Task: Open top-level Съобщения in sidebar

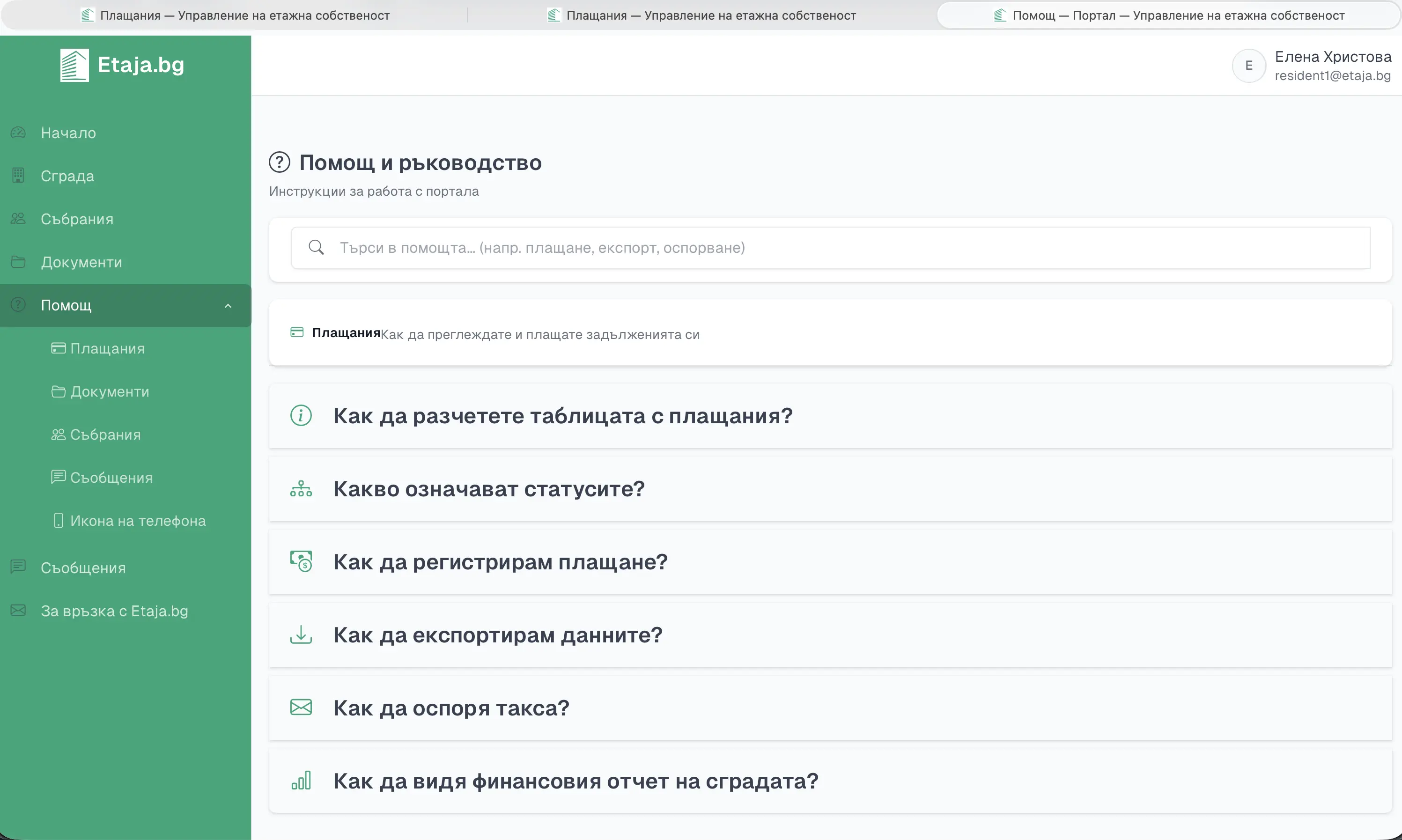Action: (x=125, y=568)
